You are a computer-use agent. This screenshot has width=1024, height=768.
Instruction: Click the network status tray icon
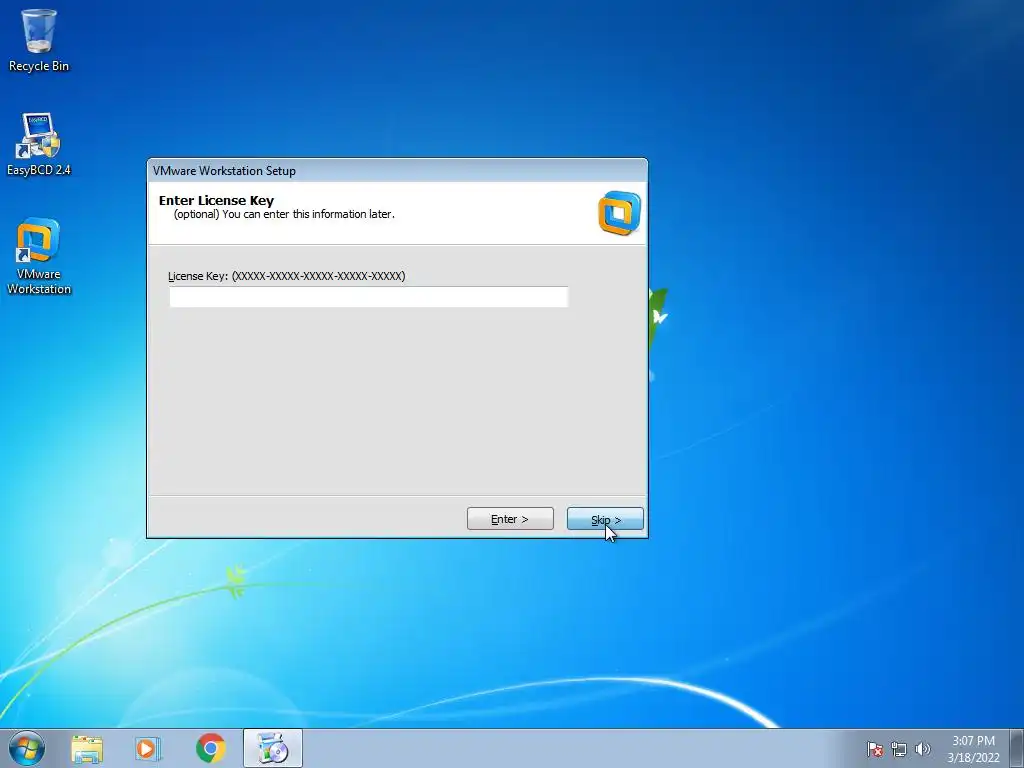[x=899, y=749]
